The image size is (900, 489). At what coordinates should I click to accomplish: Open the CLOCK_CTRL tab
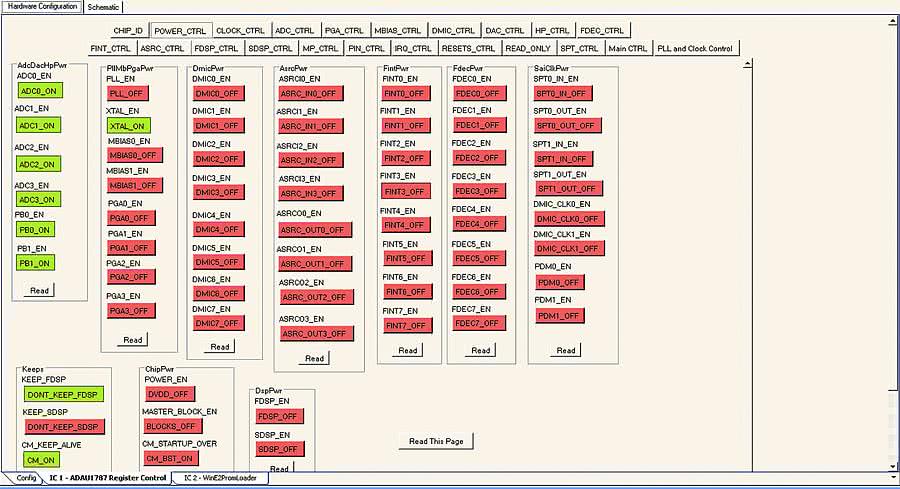pyautogui.click(x=240, y=31)
